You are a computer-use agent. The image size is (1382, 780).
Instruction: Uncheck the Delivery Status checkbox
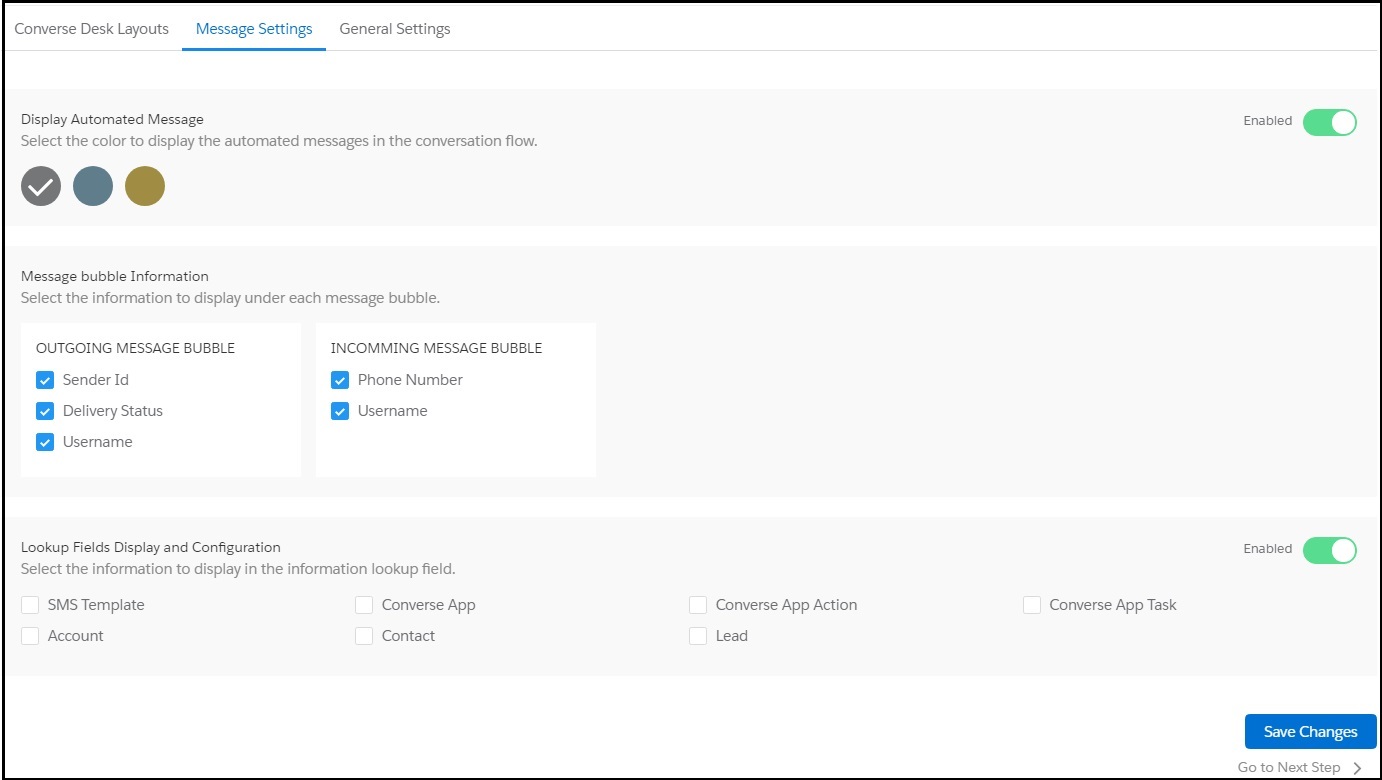[x=45, y=411]
